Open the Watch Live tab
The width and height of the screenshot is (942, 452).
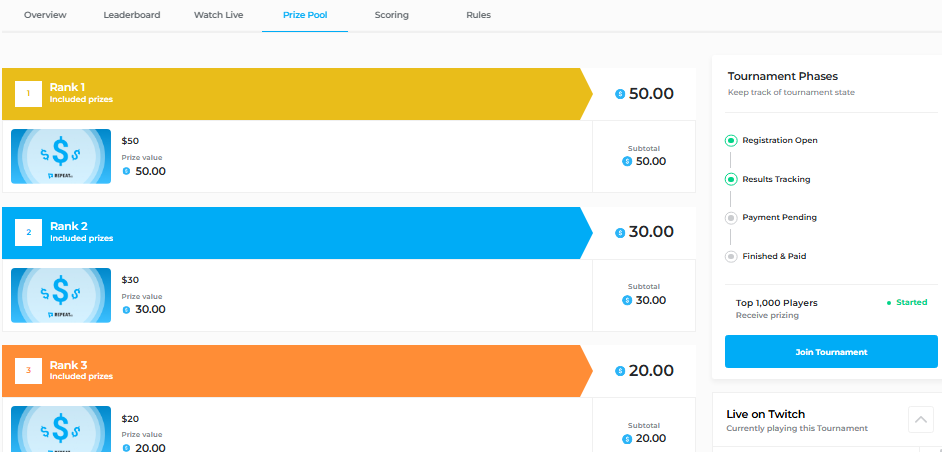tap(218, 15)
